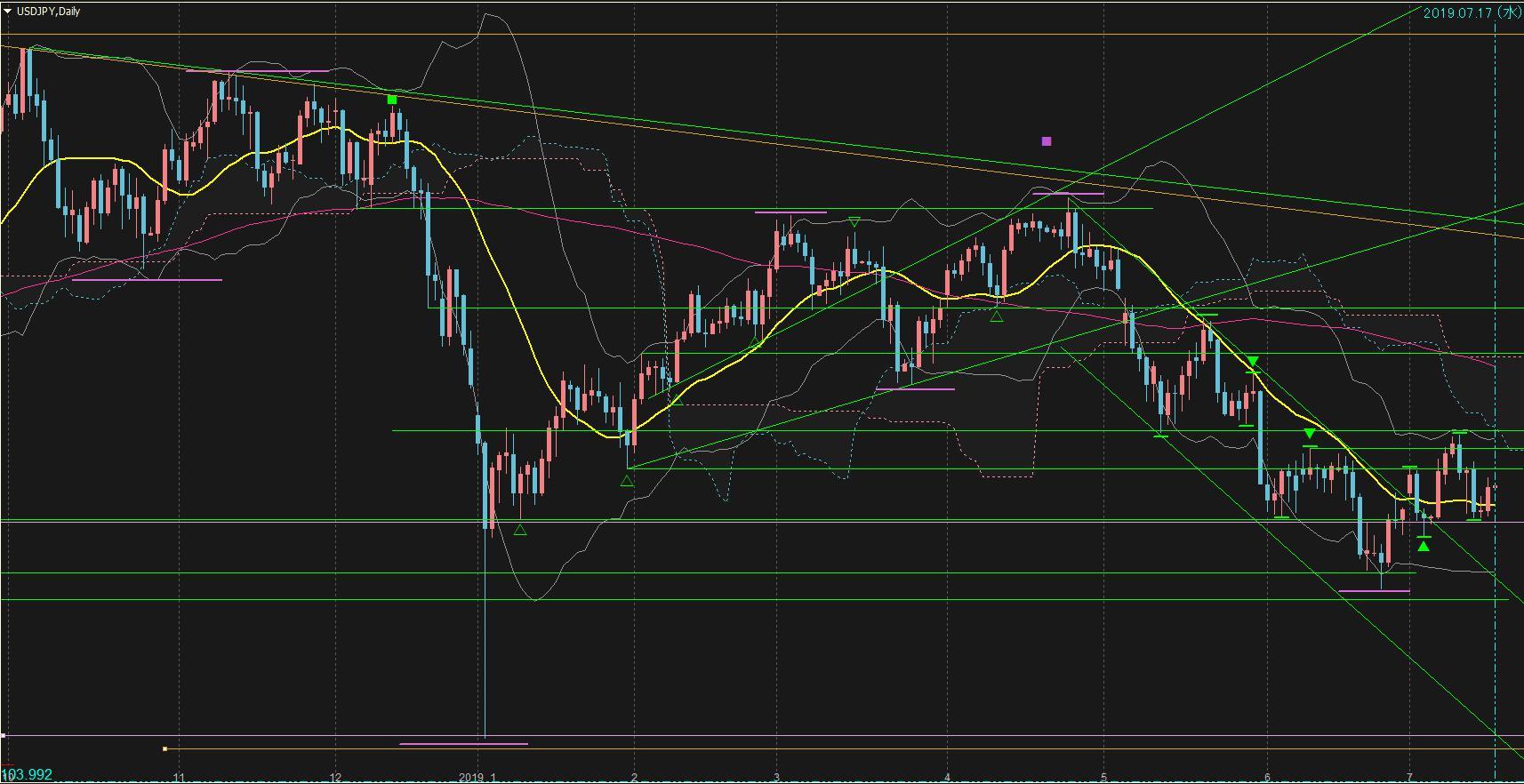Click the month 5 time axis label
The height and width of the screenshot is (784, 1524).
point(1103,778)
